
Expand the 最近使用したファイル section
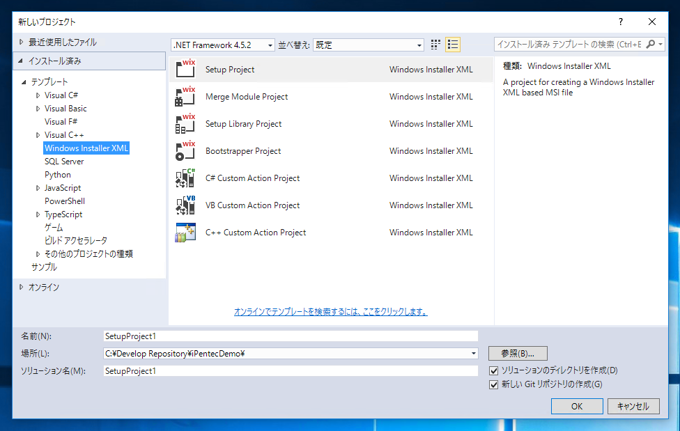pyautogui.click(x=21, y=42)
